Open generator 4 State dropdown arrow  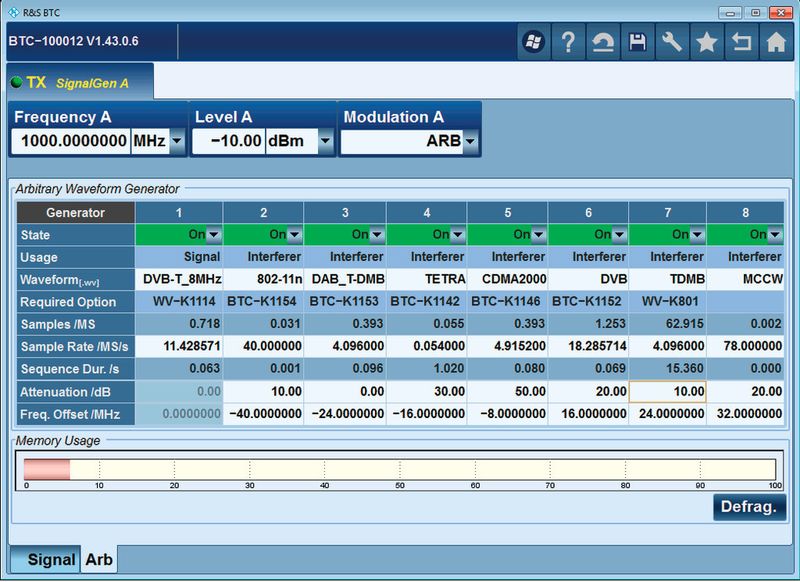[458, 235]
